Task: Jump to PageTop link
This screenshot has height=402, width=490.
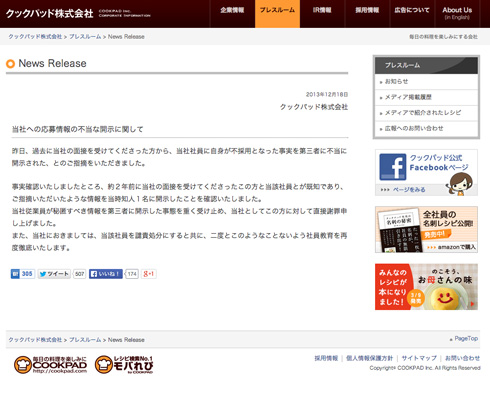Action: (x=466, y=338)
